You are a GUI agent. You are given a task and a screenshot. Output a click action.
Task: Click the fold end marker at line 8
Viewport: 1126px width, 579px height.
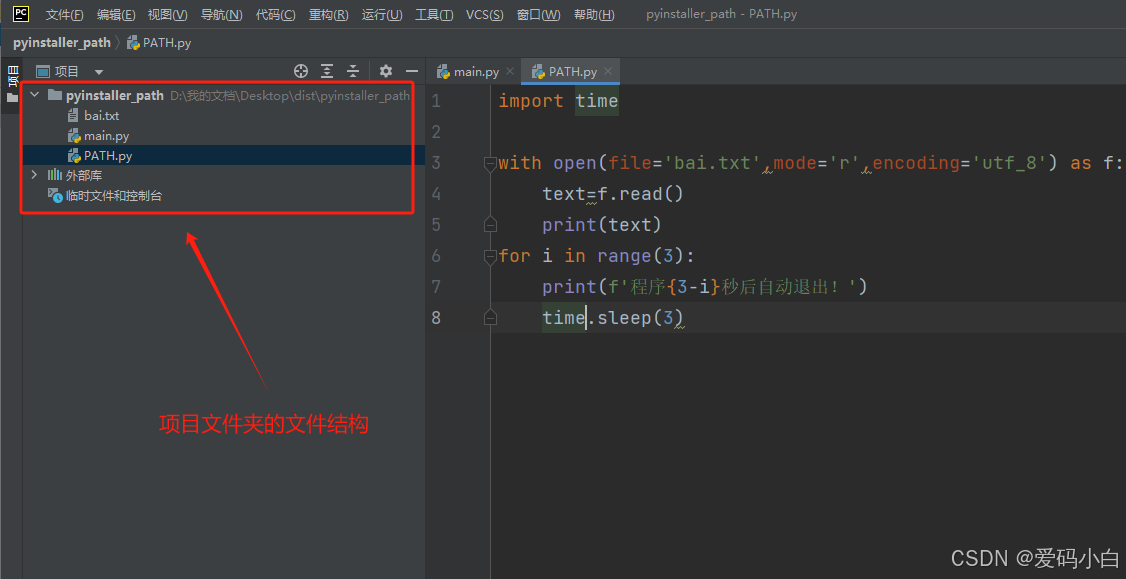coord(490,318)
